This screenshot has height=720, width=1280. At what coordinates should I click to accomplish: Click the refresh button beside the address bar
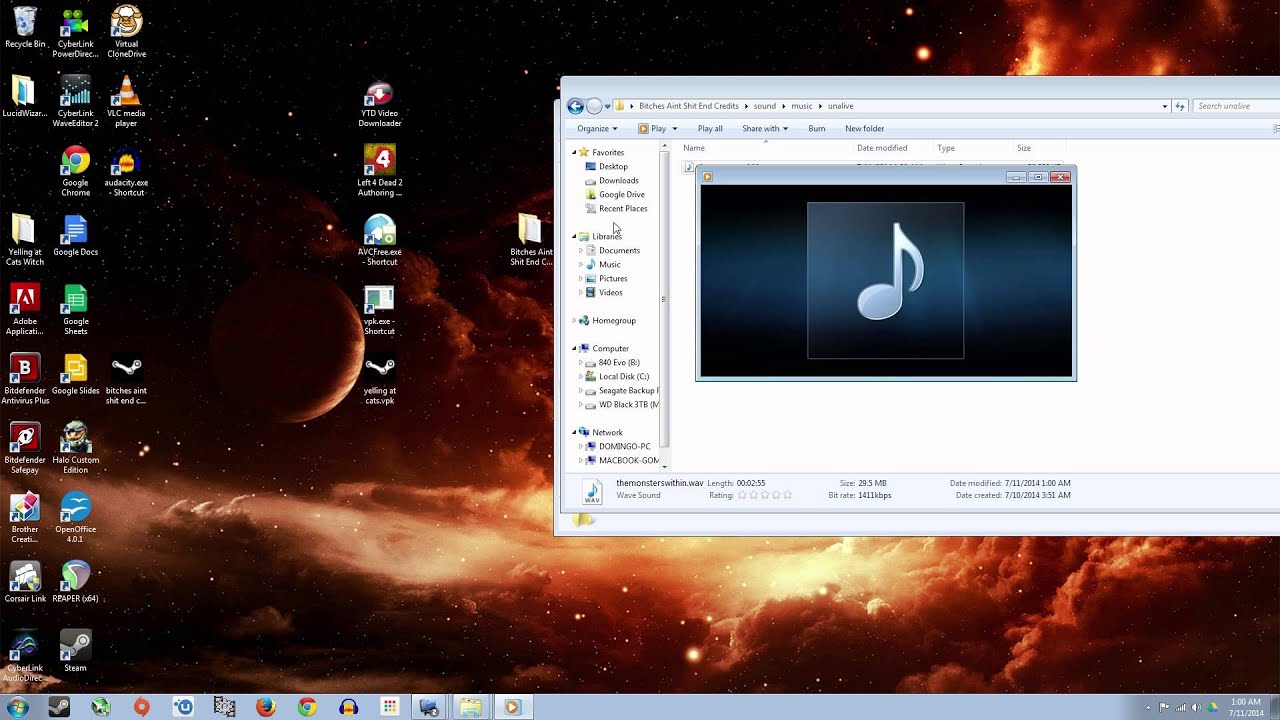[x=1180, y=106]
